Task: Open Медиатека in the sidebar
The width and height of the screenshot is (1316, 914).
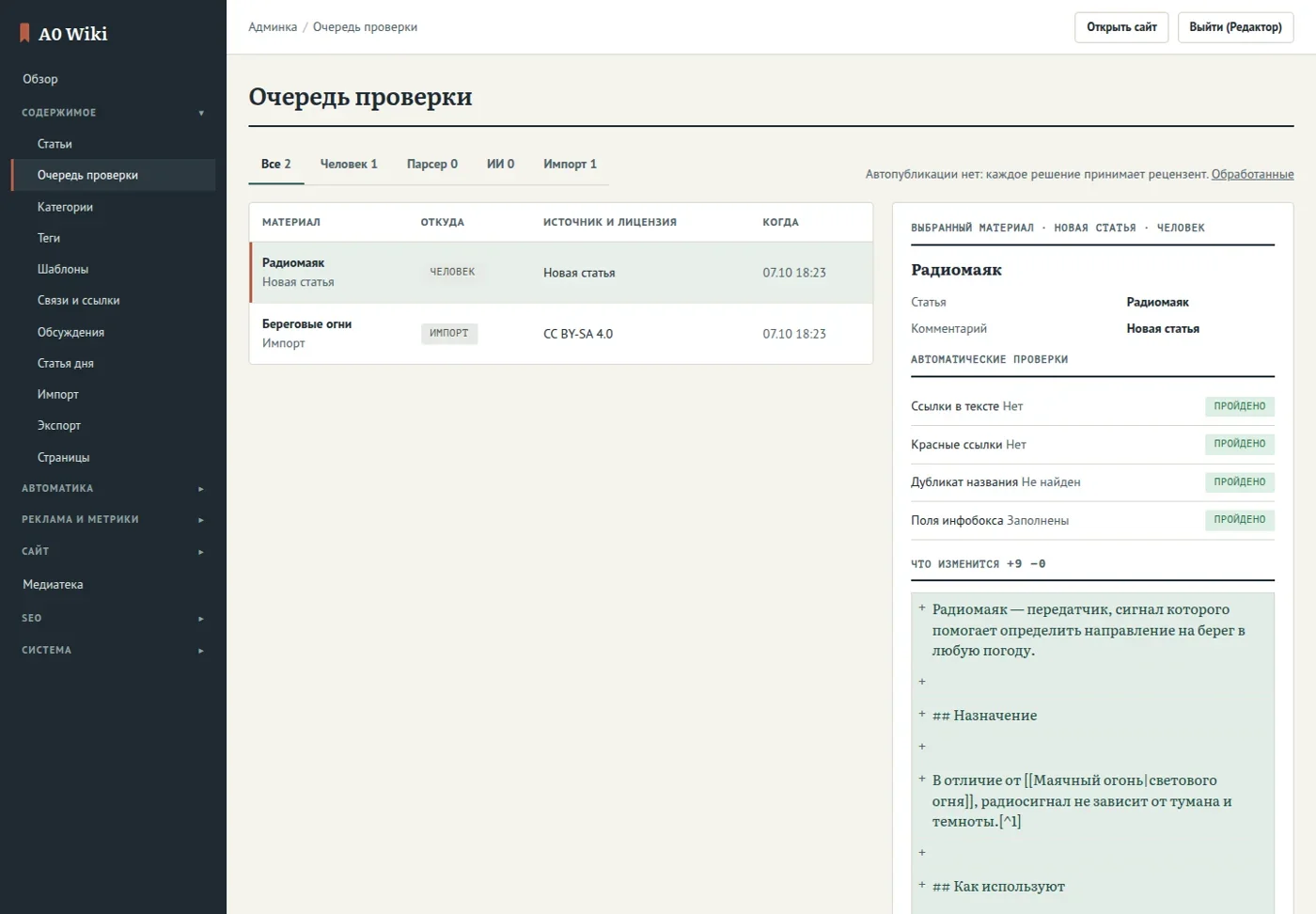Action: (x=113, y=585)
